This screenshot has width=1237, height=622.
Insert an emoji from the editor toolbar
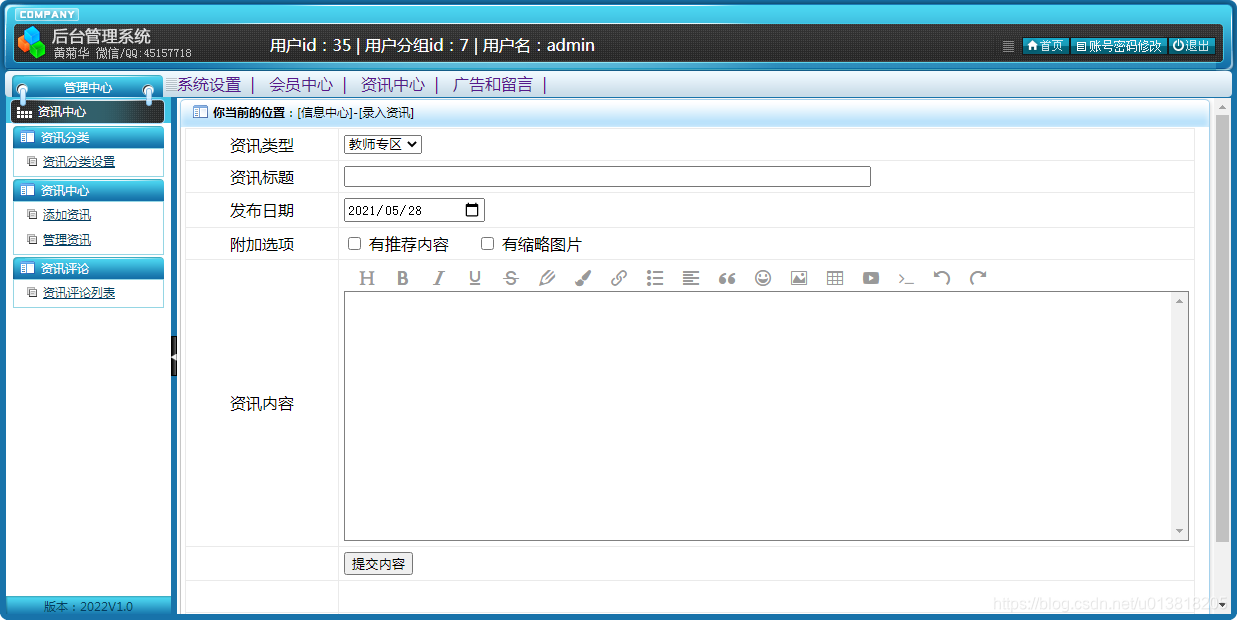pos(763,278)
